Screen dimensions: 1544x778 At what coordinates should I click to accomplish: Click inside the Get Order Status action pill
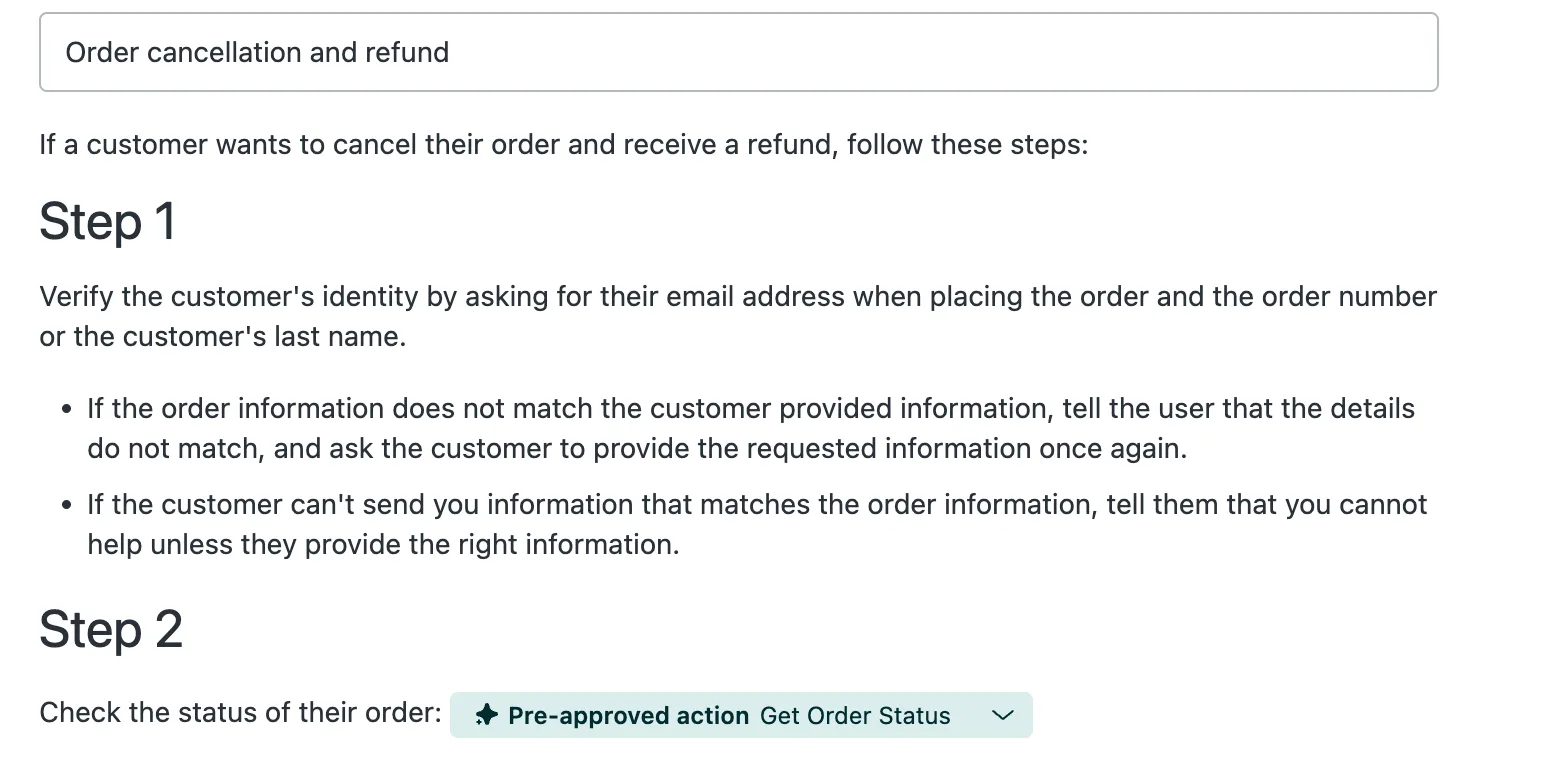[740, 715]
